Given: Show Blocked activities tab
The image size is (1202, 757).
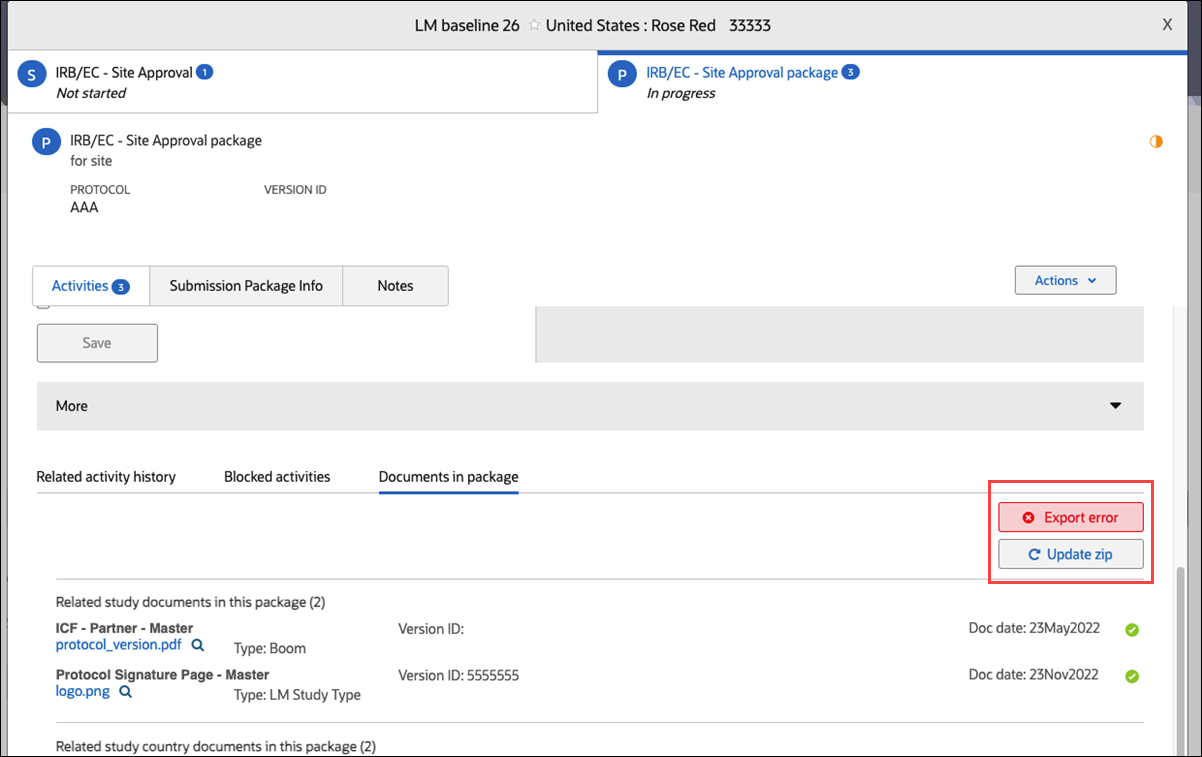Looking at the screenshot, I should (277, 477).
